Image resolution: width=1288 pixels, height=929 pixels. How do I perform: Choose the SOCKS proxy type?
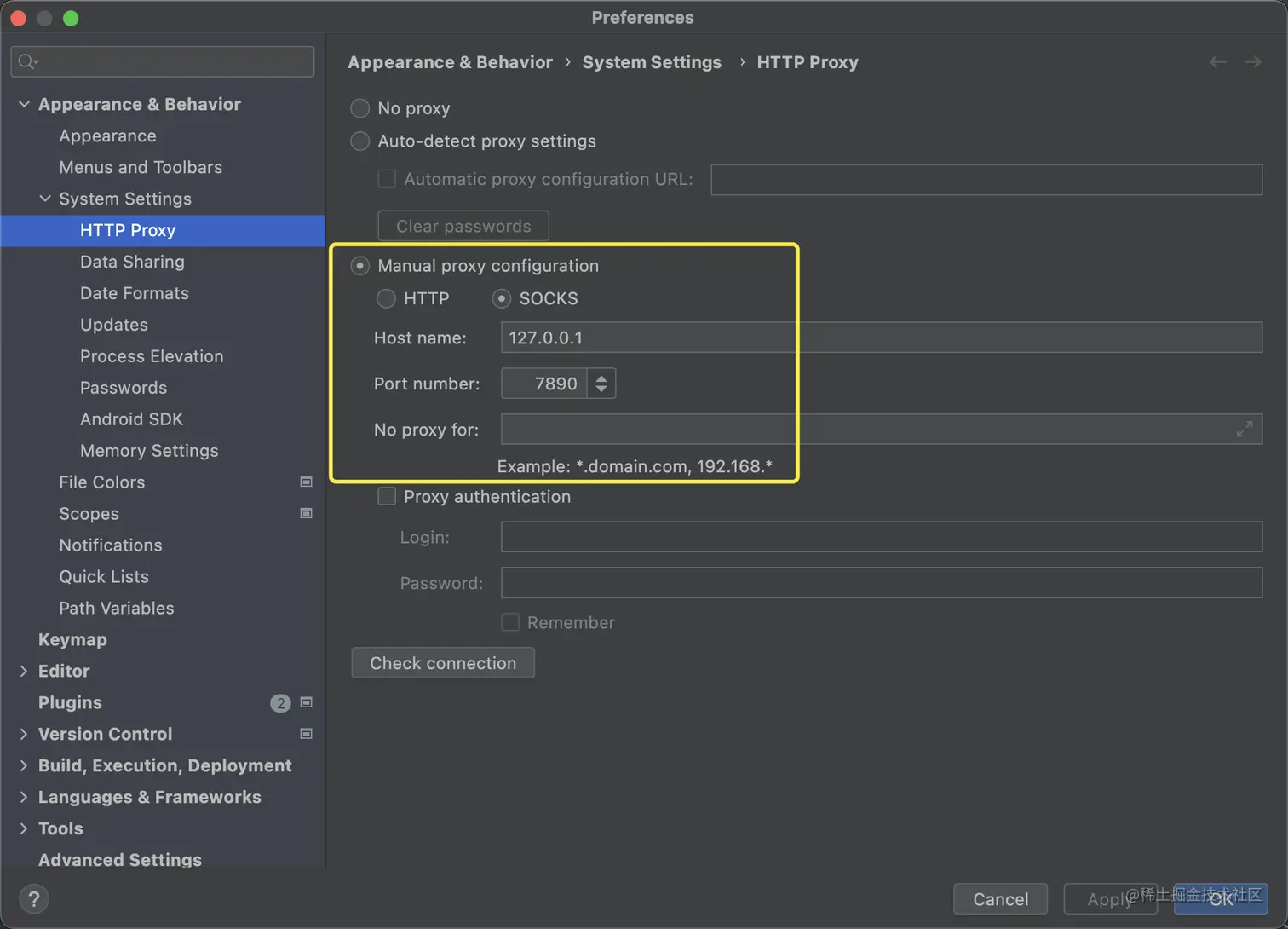pos(502,298)
